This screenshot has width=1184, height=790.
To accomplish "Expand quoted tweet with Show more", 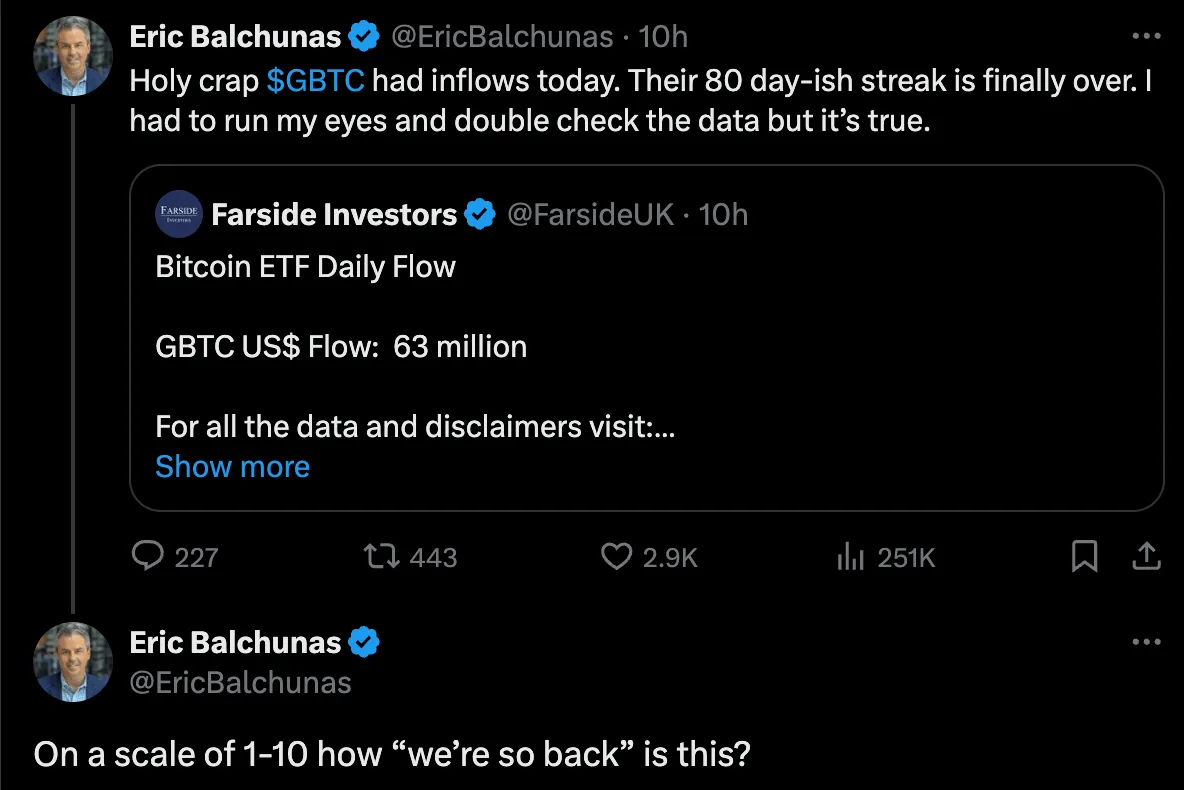I will click(232, 467).
